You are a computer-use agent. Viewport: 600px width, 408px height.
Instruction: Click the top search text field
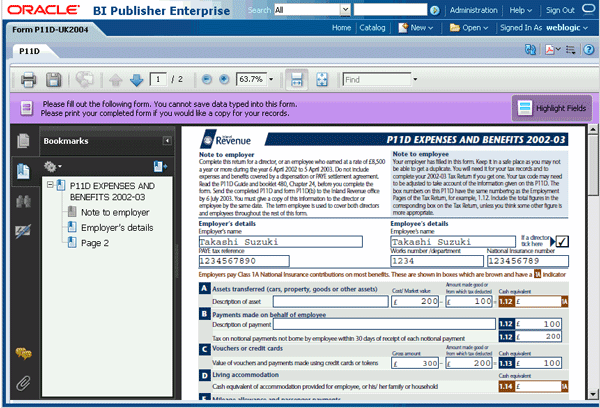tap(390, 10)
